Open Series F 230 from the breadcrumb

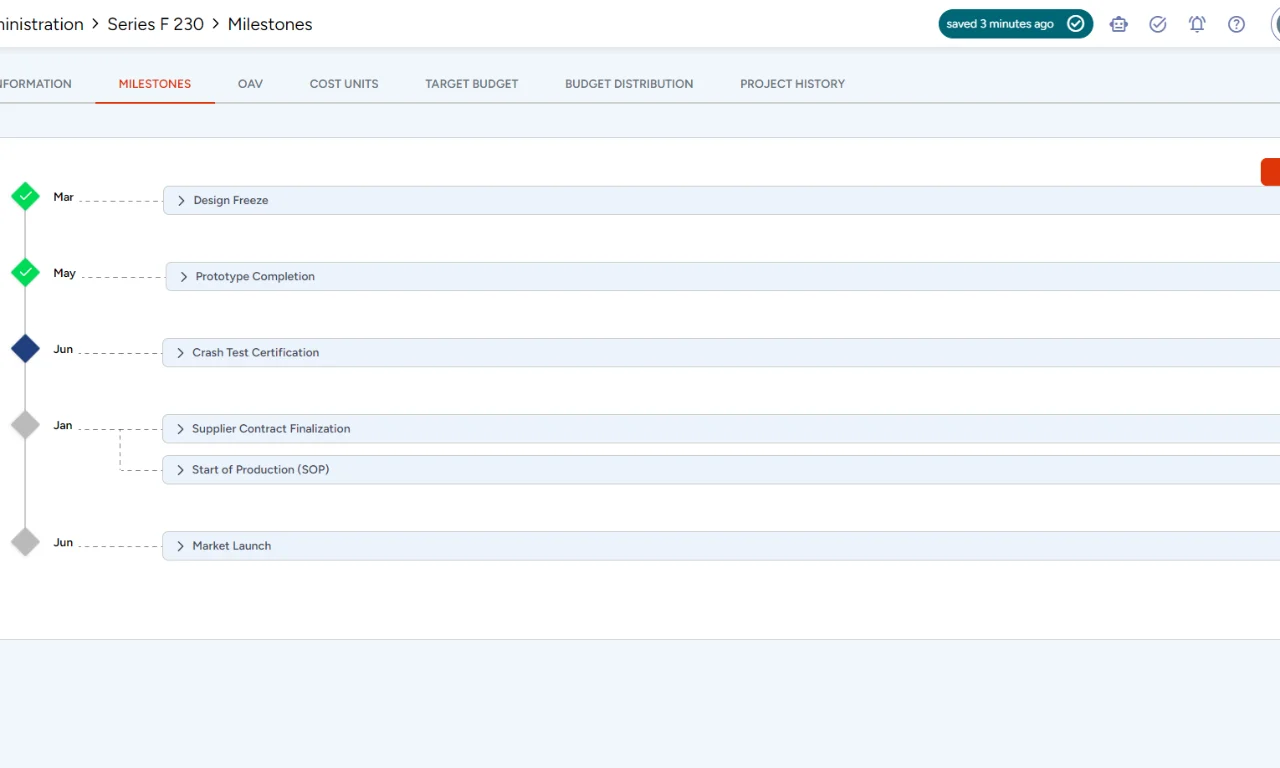(x=155, y=24)
